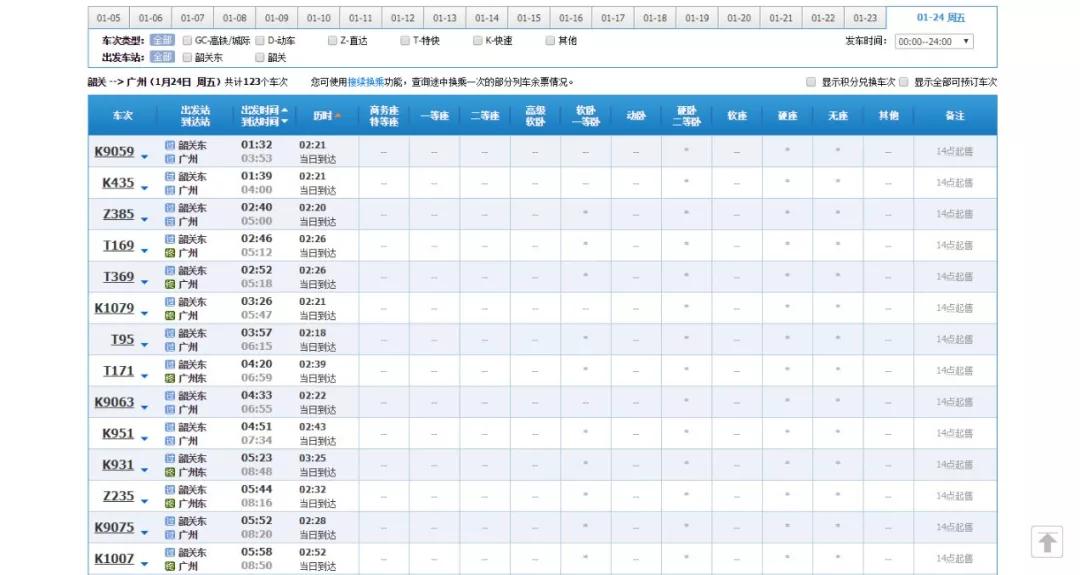Click the green terminal icon beside 广州东 in K931 row
Viewport: 1080px width, 575px height.
(169, 472)
